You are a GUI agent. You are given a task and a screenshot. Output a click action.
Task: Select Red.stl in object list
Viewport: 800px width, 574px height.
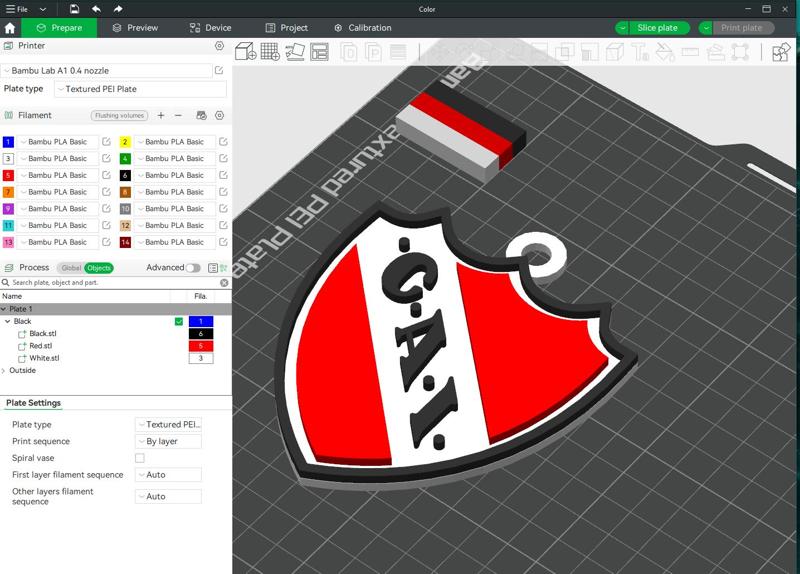tap(41, 346)
